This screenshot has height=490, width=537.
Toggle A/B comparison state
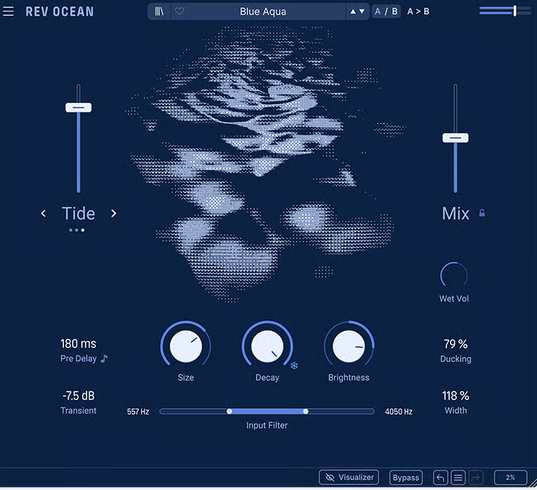point(386,11)
